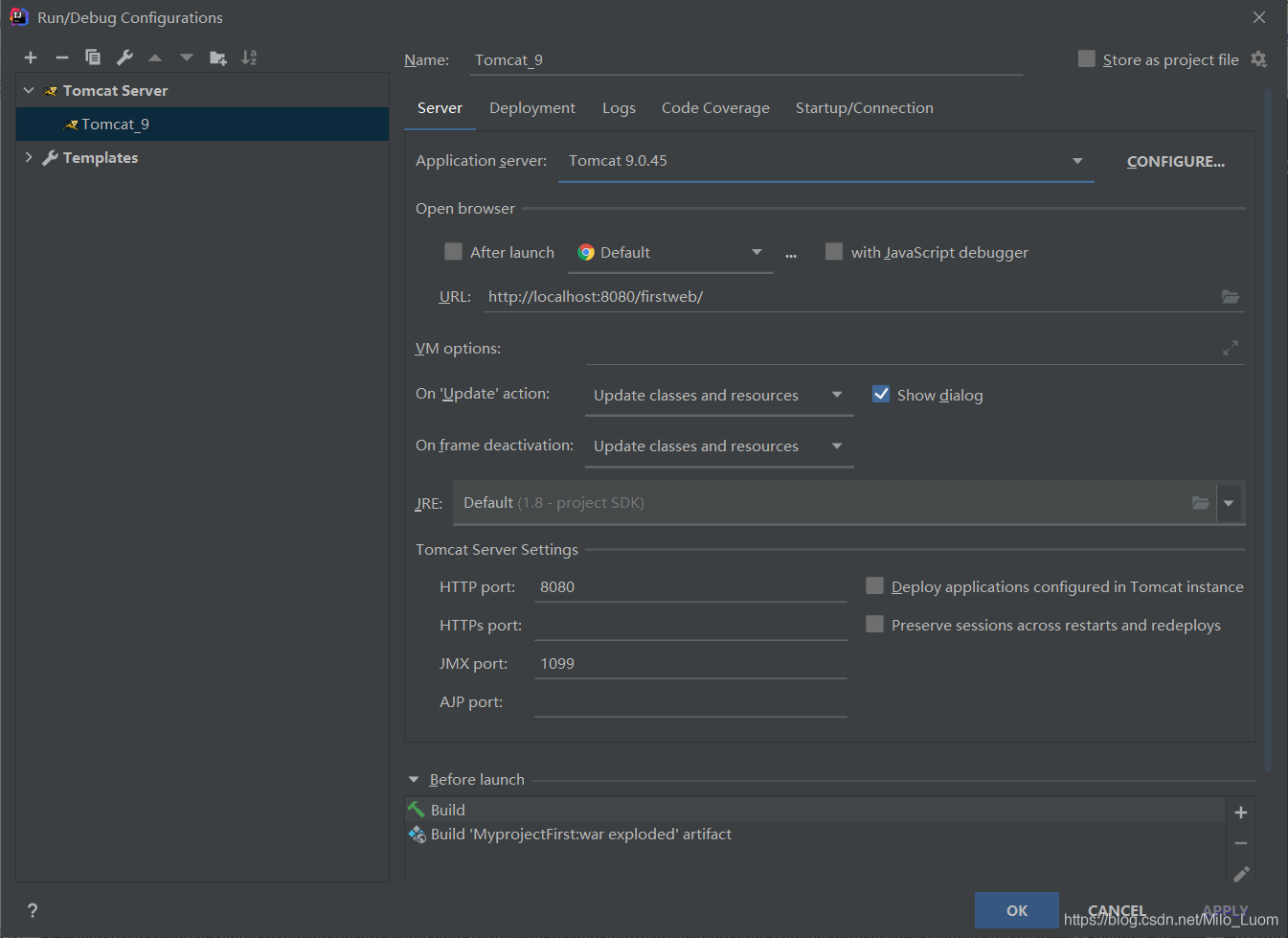Click the HTTP port input field
The height and width of the screenshot is (938, 1288).
click(x=689, y=587)
